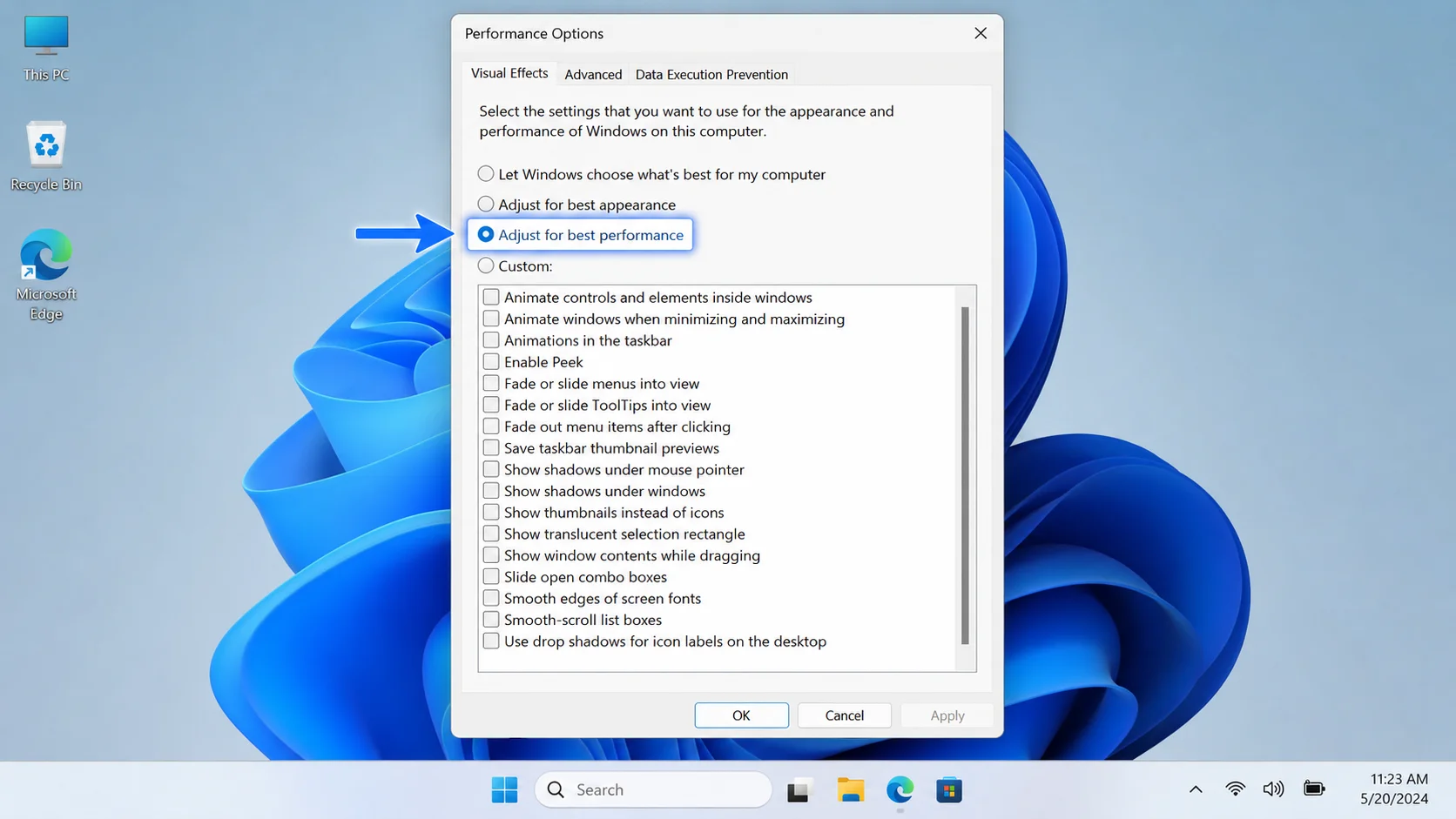Screen dimensions: 1456x819
Task: Open the Wi-Fi network tray icon
Action: click(x=1235, y=789)
